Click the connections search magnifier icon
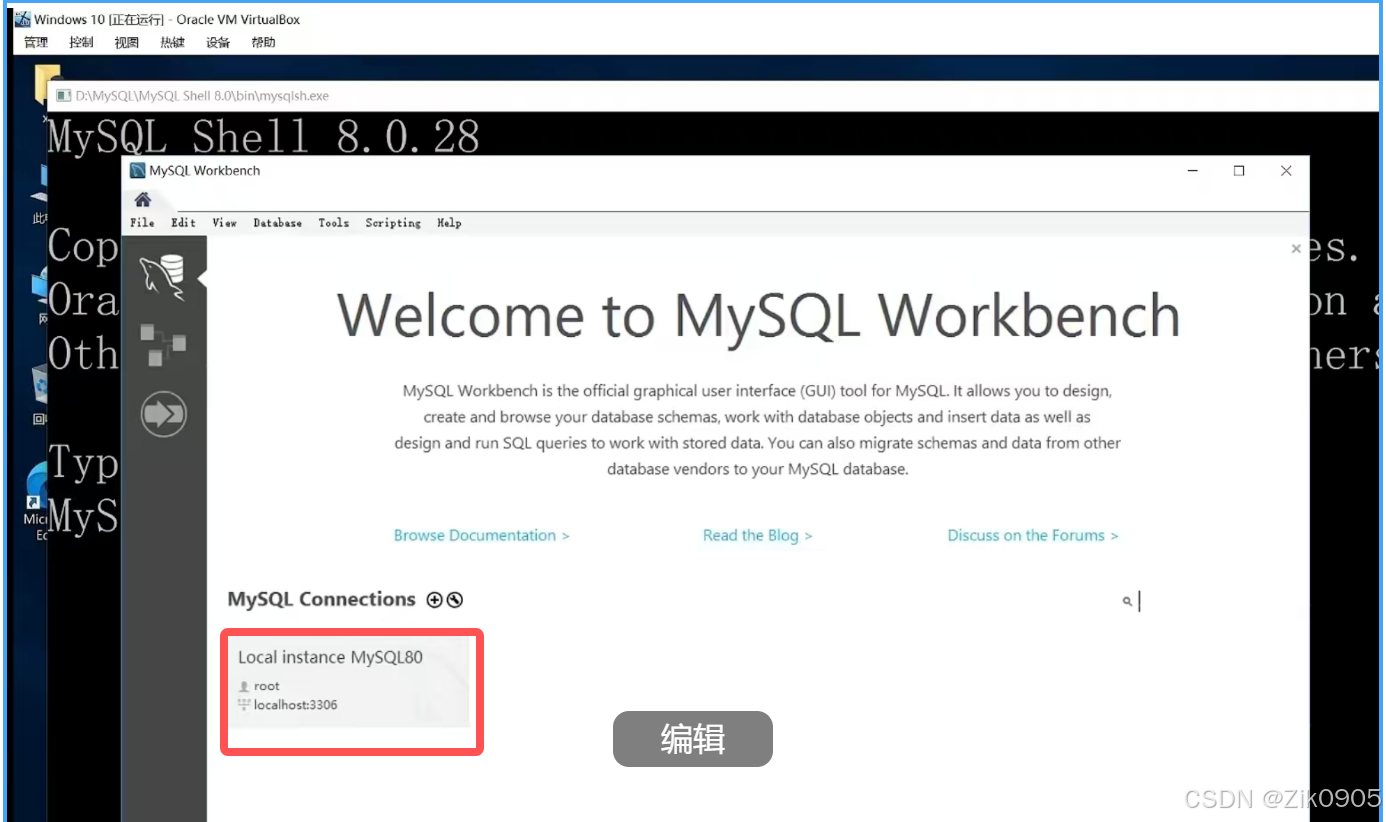Image resolution: width=1386 pixels, height=822 pixels. 1128,600
